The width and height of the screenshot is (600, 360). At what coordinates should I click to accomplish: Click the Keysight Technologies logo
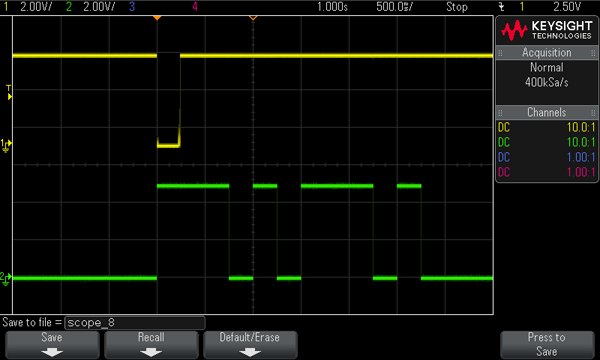(x=547, y=31)
